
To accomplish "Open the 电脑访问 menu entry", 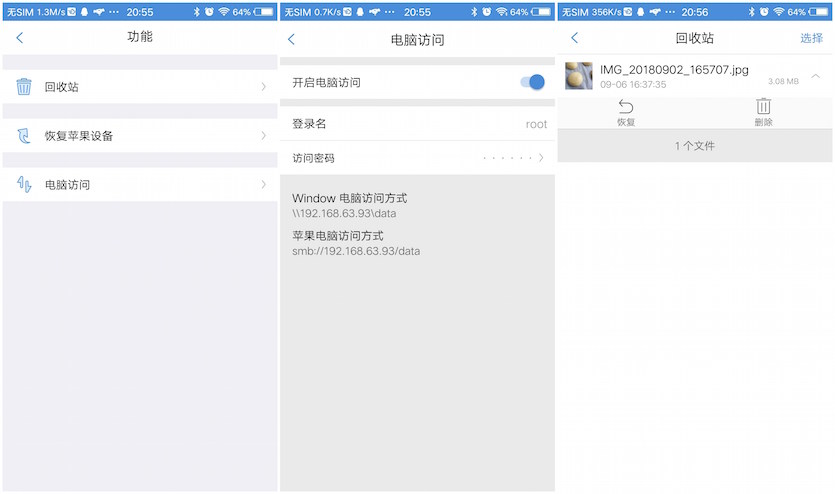I will 67,185.
